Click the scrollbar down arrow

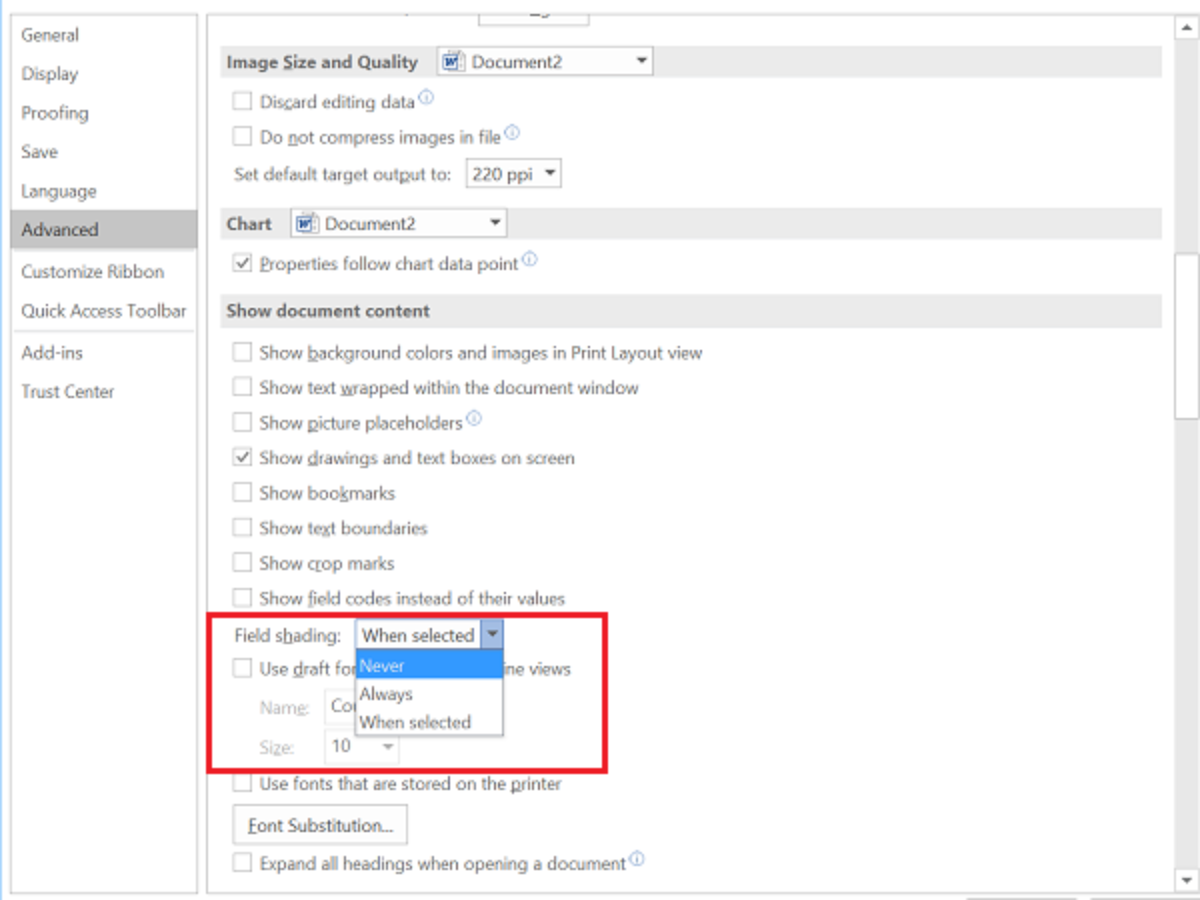(1186, 878)
